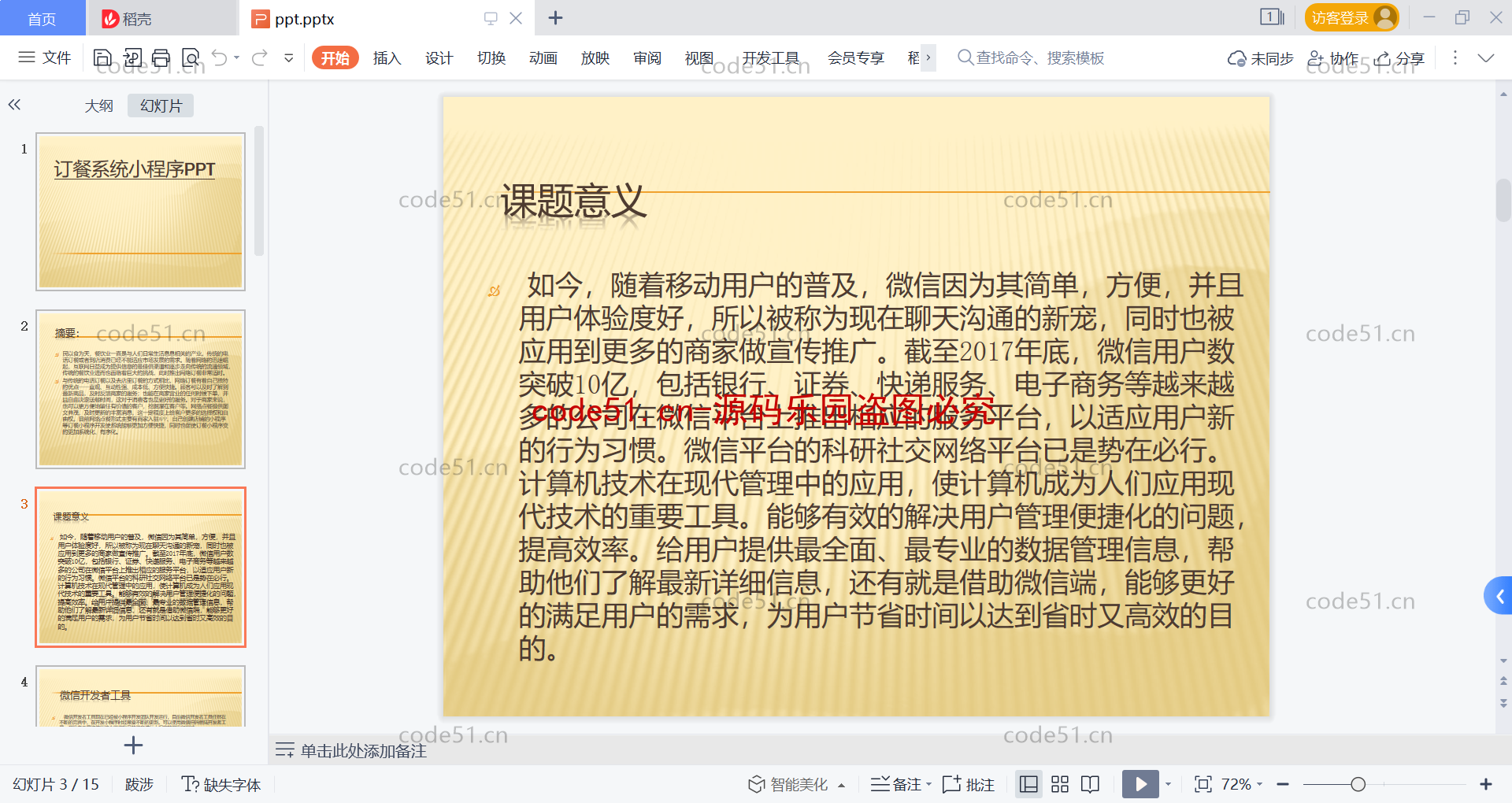Switch to reading view book icon

click(1091, 784)
